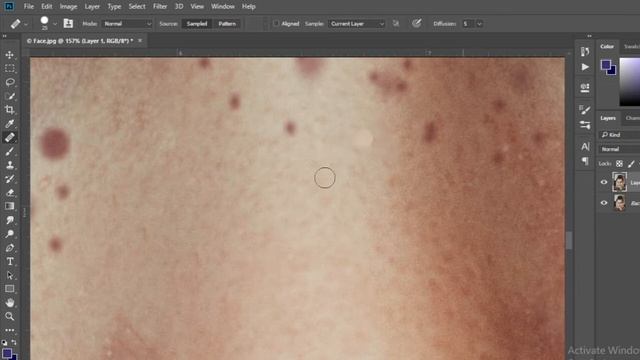Select the Horizontal Type tool
The height and width of the screenshot is (360, 640).
[x=10, y=261]
